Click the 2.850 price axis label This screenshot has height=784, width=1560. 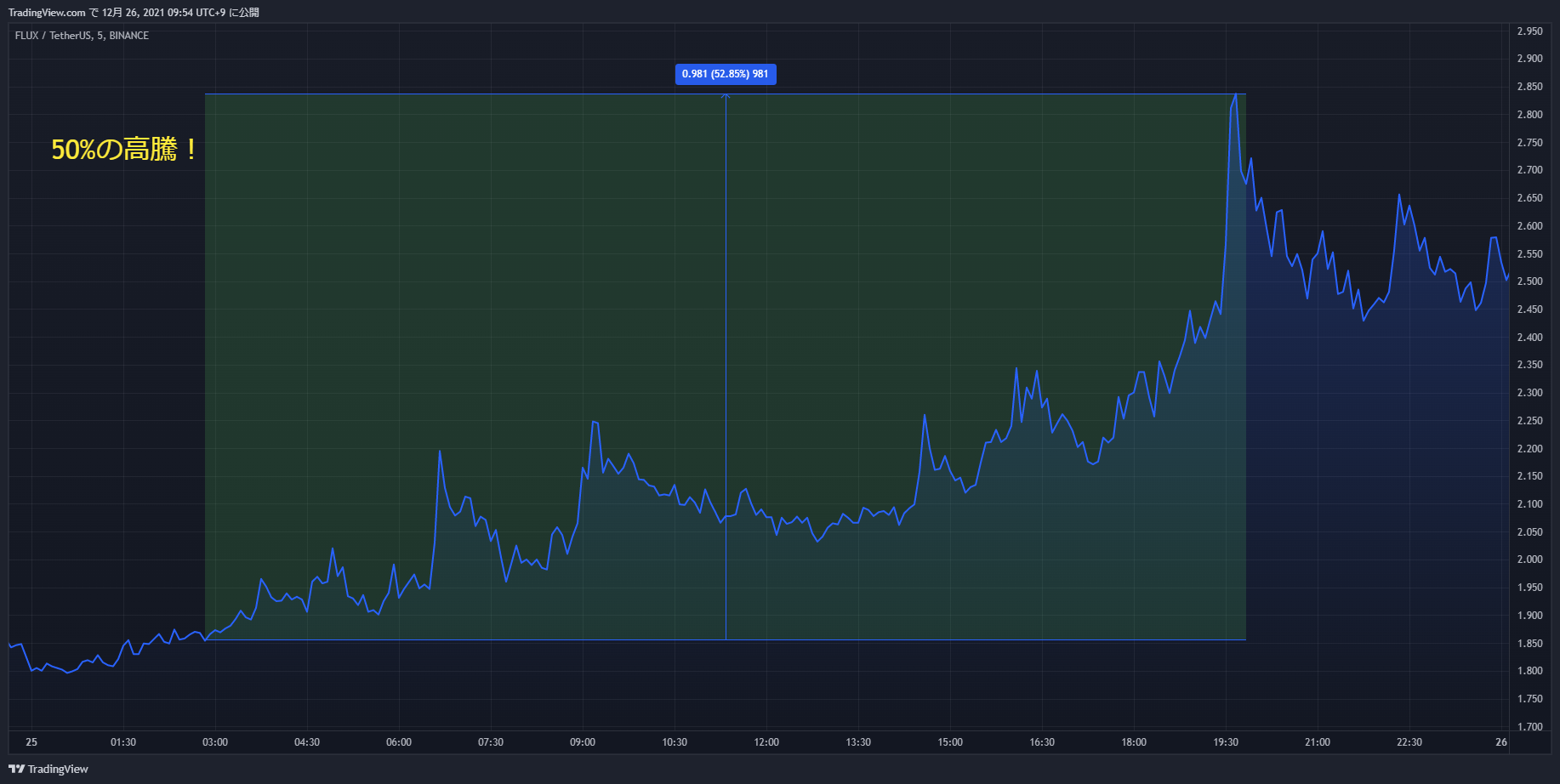click(1529, 87)
